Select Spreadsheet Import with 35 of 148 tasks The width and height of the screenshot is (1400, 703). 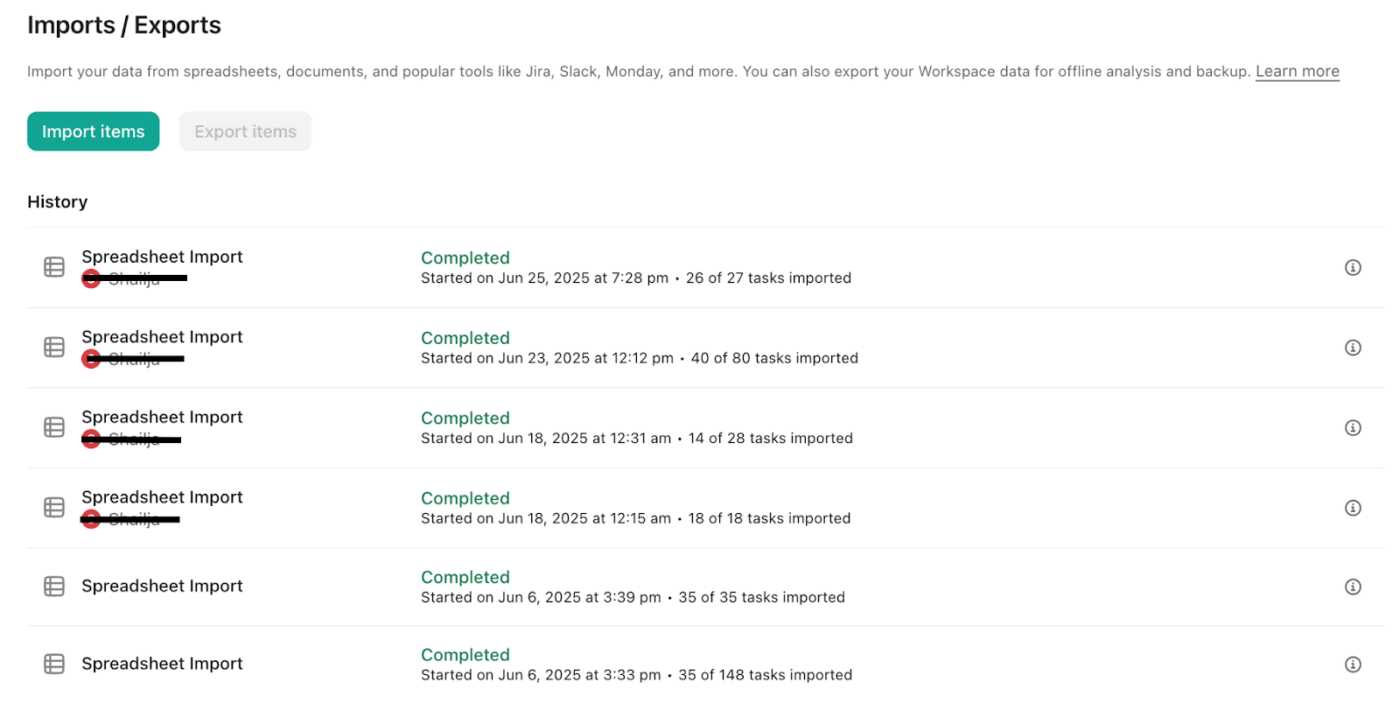click(x=162, y=664)
